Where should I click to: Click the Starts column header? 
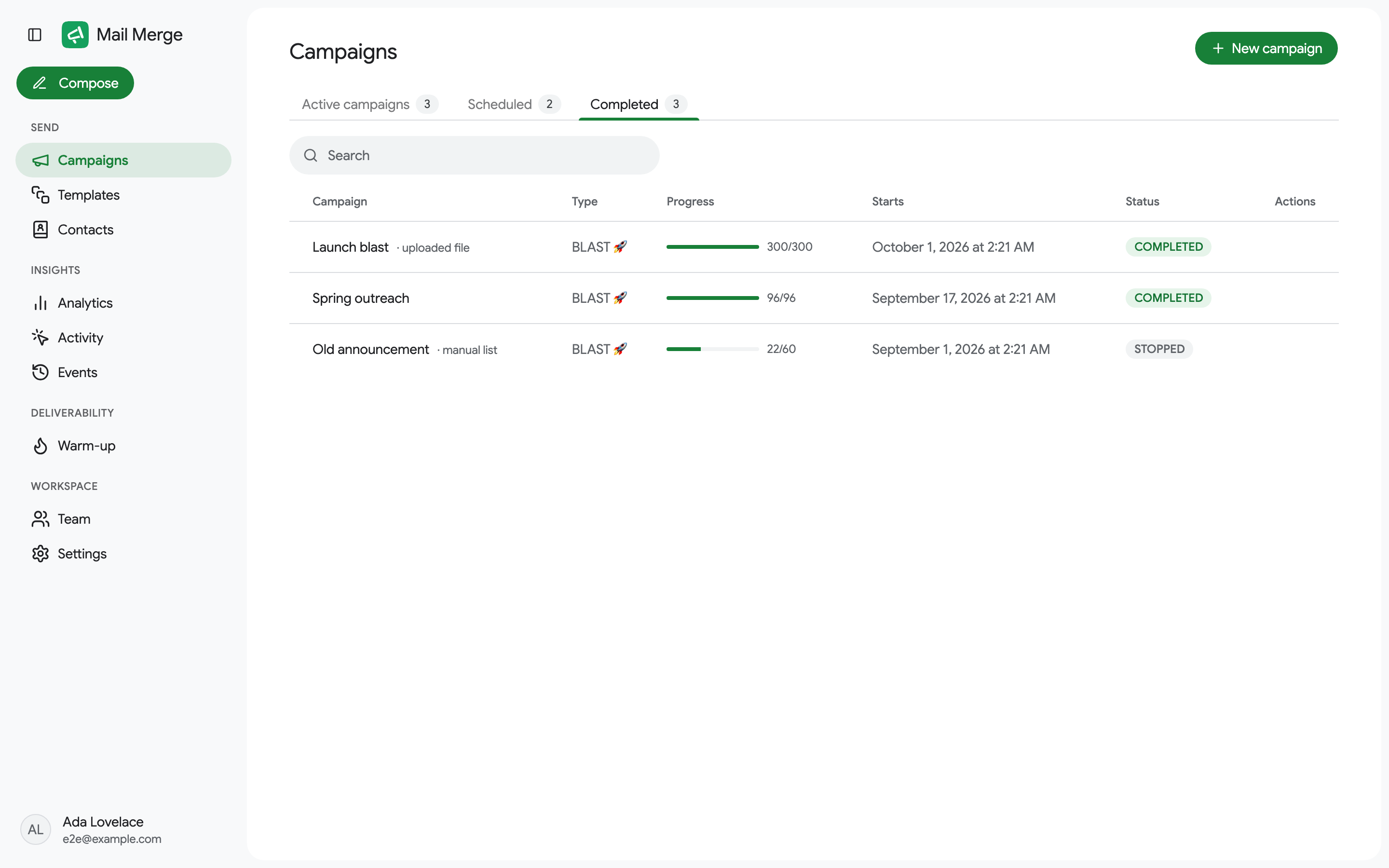click(x=887, y=202)
